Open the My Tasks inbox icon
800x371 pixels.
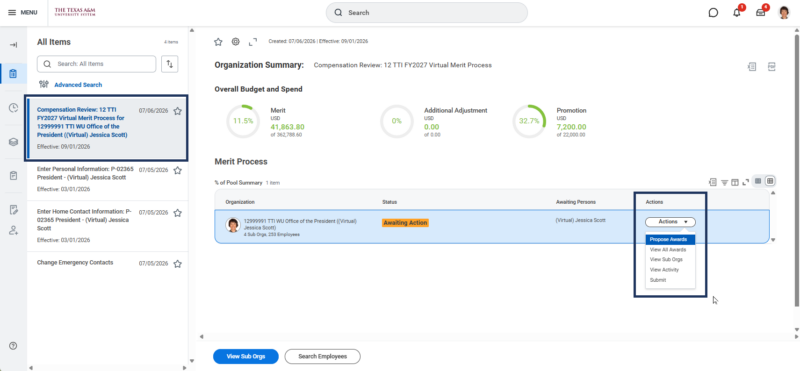tap(760, 13)
